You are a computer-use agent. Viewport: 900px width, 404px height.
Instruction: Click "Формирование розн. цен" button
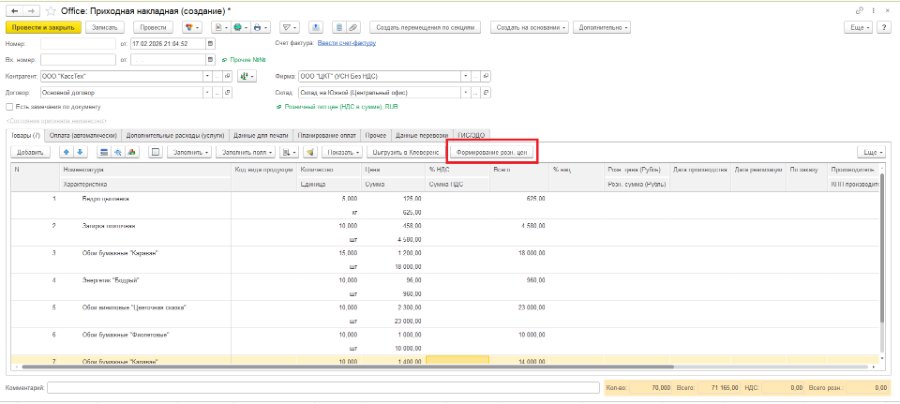pyautogui.click(x=492, y=153)
